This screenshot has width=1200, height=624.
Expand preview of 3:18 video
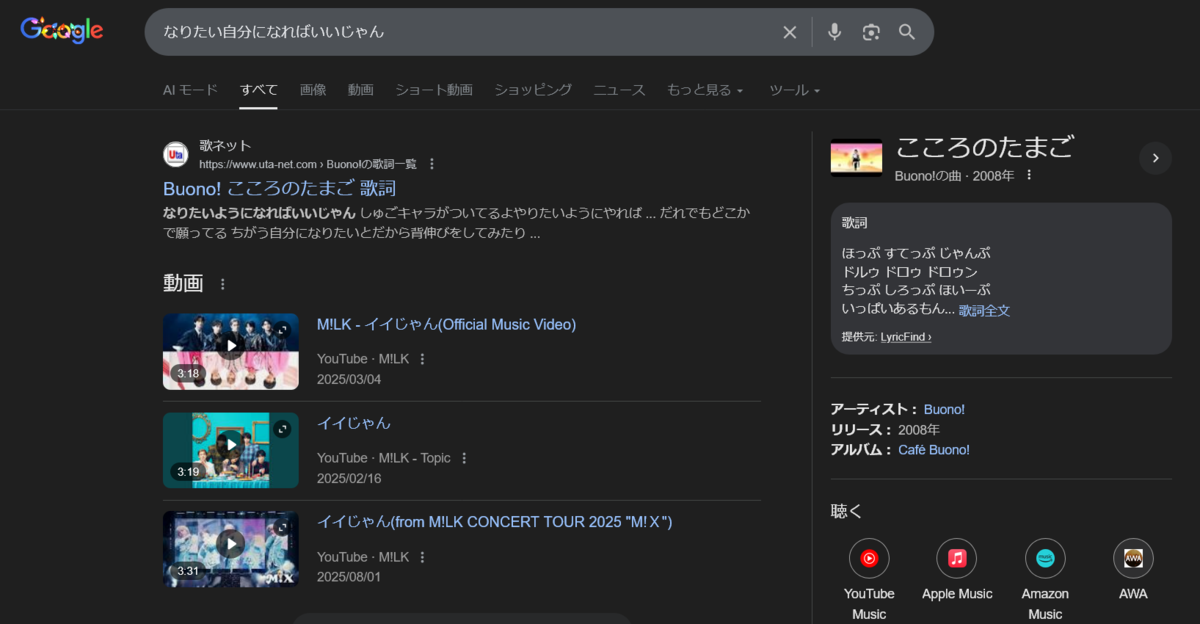[x=282, y=330]
